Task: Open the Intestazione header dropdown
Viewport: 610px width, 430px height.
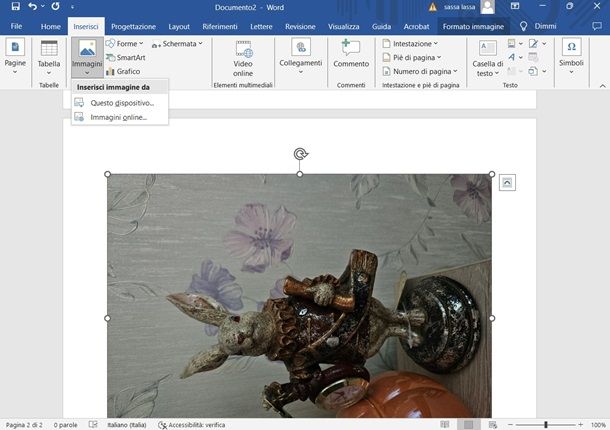Action: 410,44
